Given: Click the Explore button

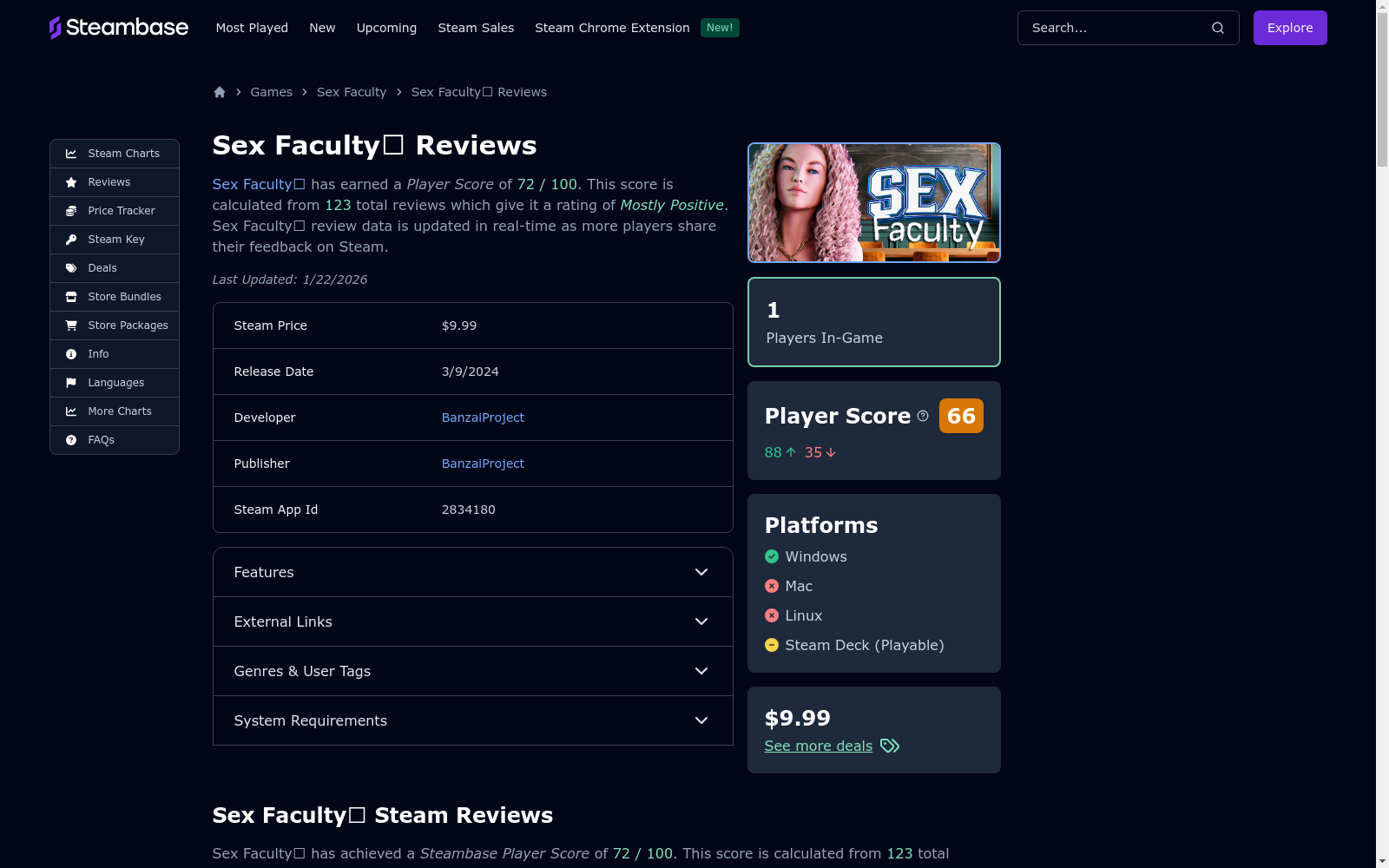Looking at the screenshot, I should pos(1290,28).
